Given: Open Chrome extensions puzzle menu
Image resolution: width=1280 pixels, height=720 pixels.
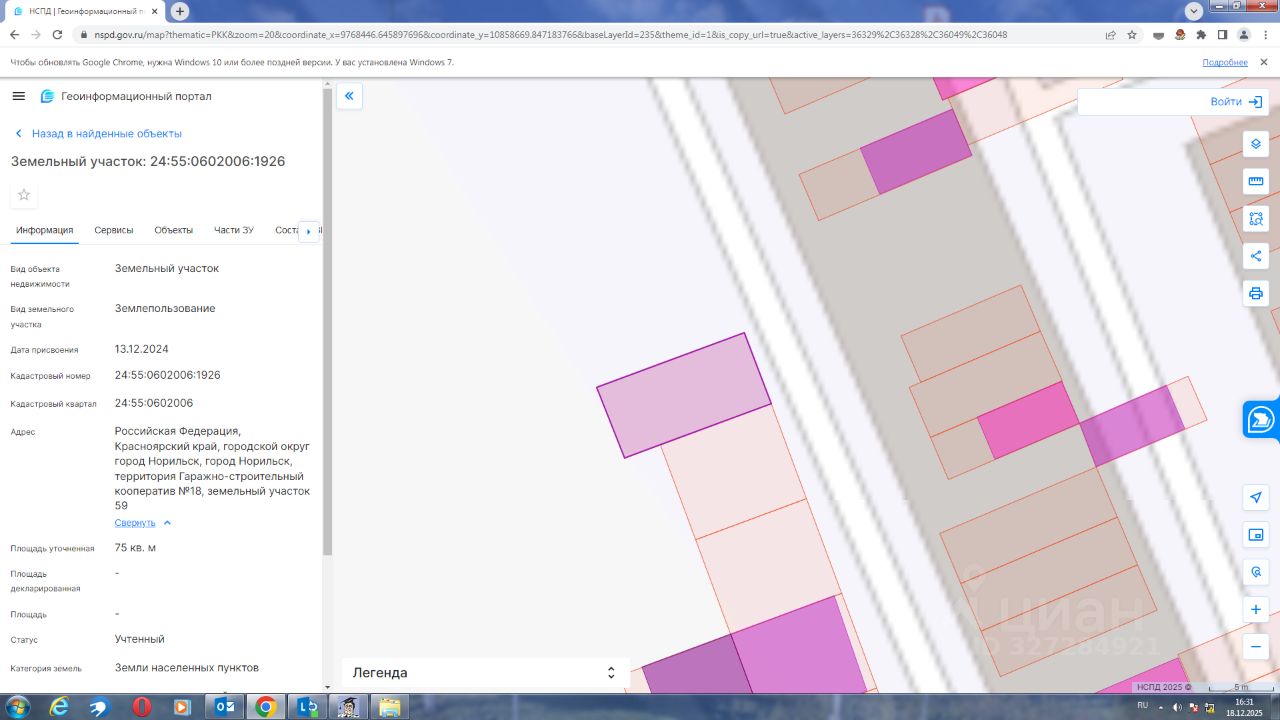Looking at the screenshot, I should [x=1201, y=34].
